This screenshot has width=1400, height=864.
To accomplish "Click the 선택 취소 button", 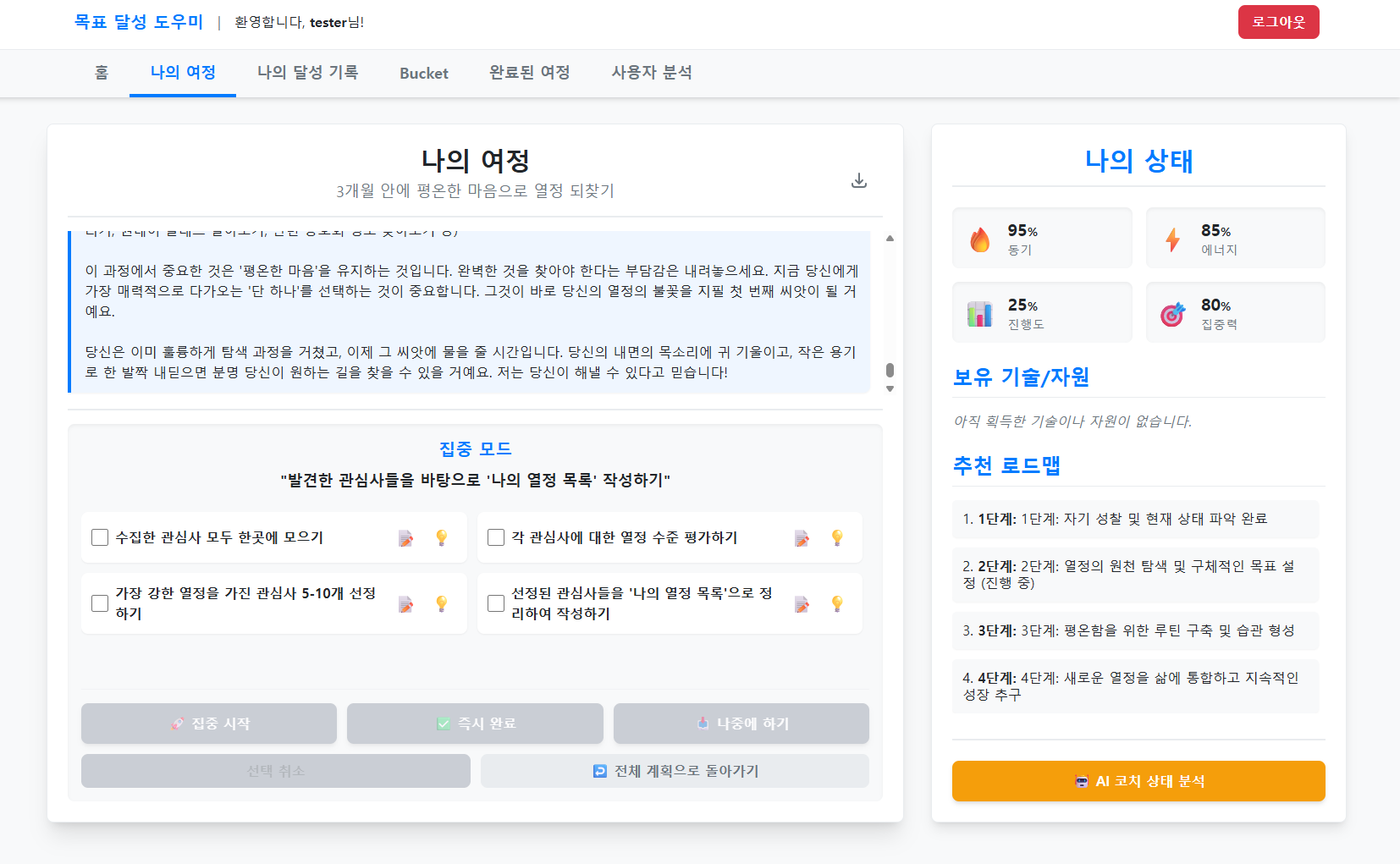I will pos(276,771).
